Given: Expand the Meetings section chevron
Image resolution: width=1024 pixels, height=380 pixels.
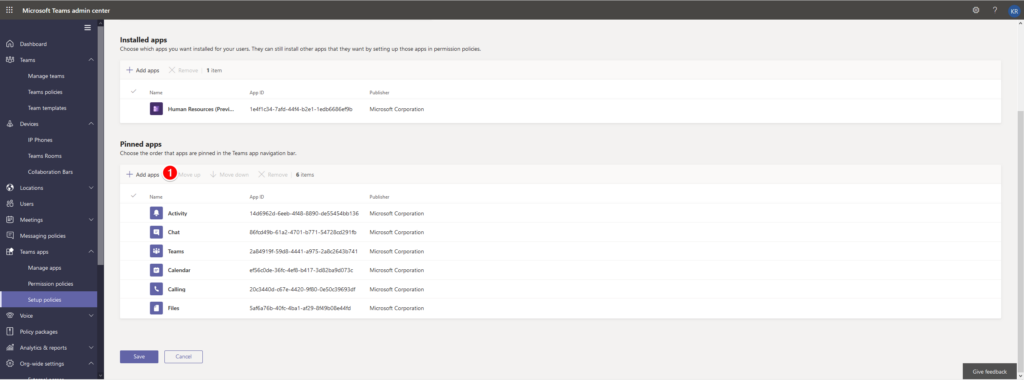Looking at the screenshot, I should [91, 220].
